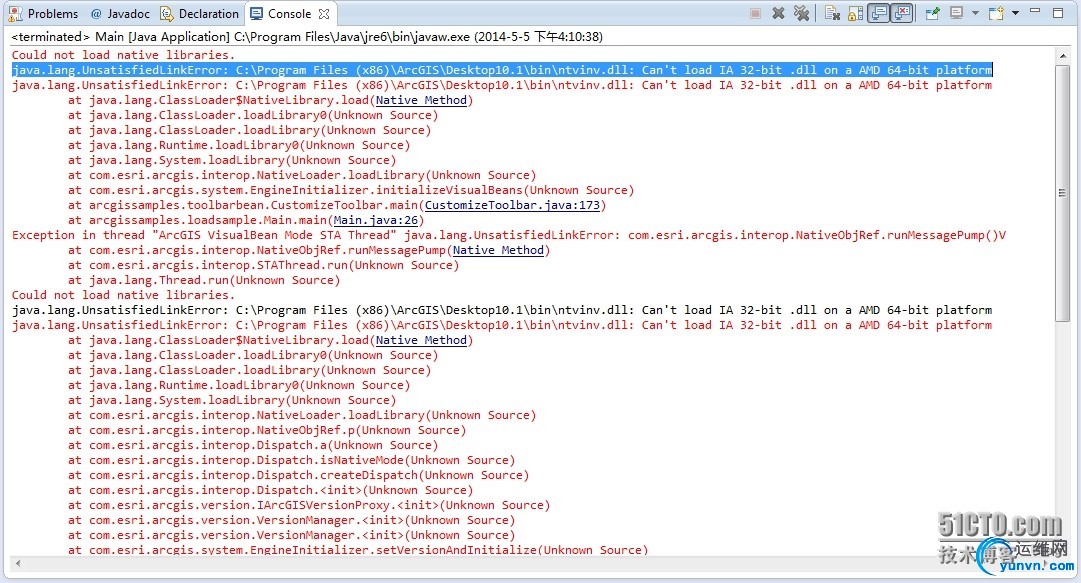This screenshot has width=1081, height=583.
Task: Click the 'Dispatch.a(Unknown Source)' line
Action: (x=253, y=445)
